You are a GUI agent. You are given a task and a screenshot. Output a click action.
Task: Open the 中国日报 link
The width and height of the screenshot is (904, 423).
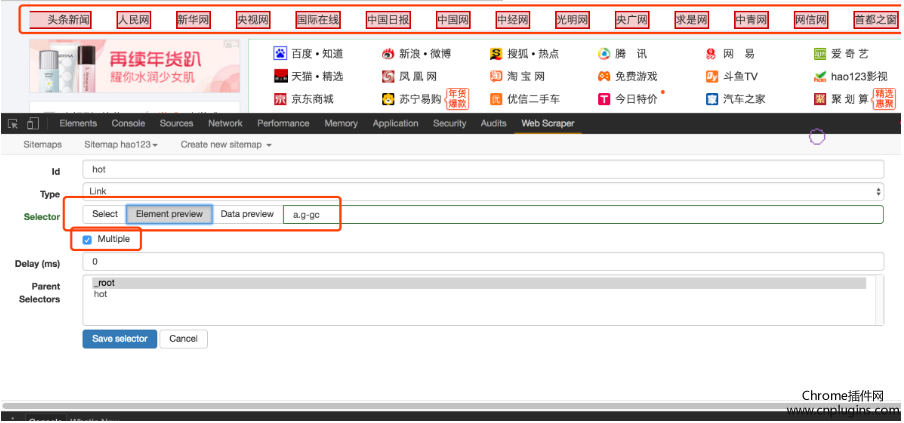(389, 21)
